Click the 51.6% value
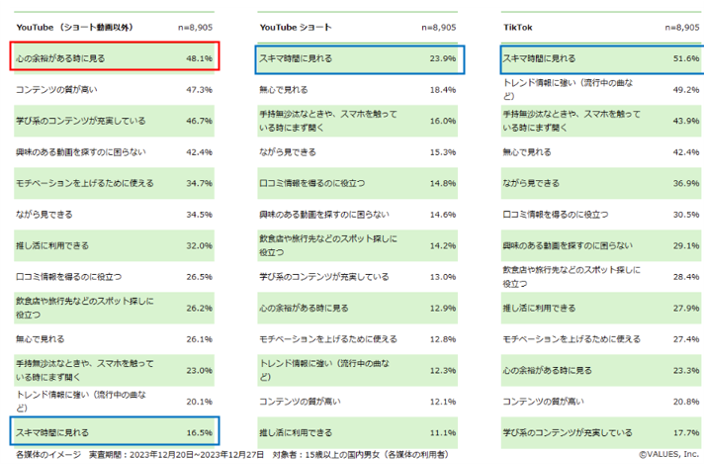The image size is (704, 464). [x=686, y=58]
